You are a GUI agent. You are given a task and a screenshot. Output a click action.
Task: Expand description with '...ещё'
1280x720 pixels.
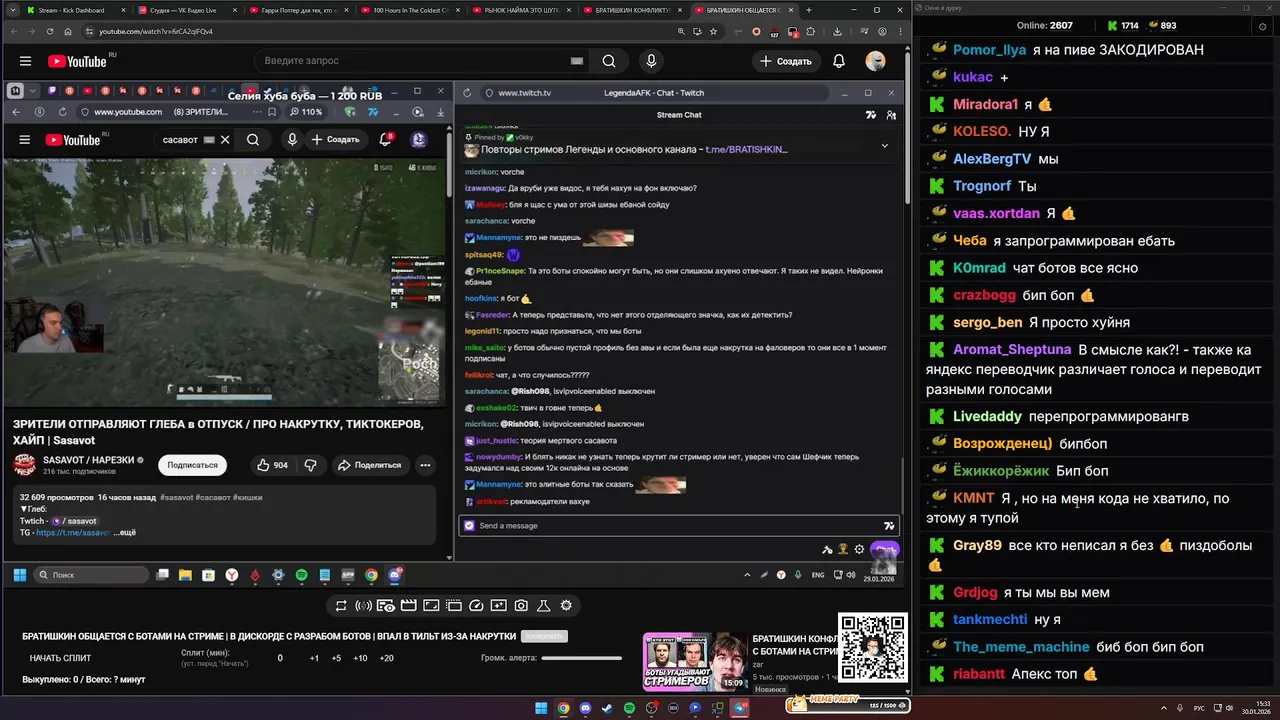124,533
